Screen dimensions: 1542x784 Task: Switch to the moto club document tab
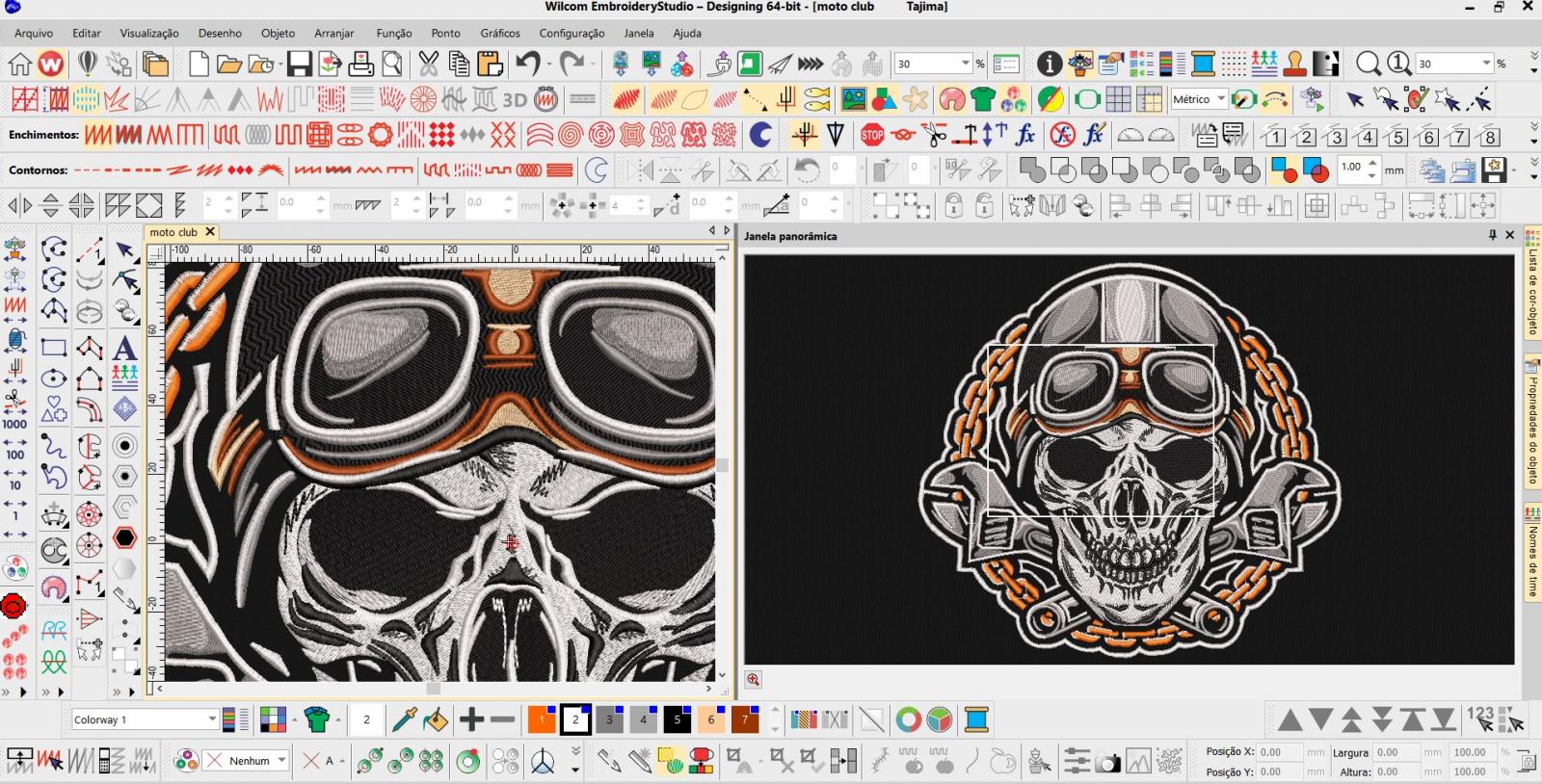click(x=173, y=232)
